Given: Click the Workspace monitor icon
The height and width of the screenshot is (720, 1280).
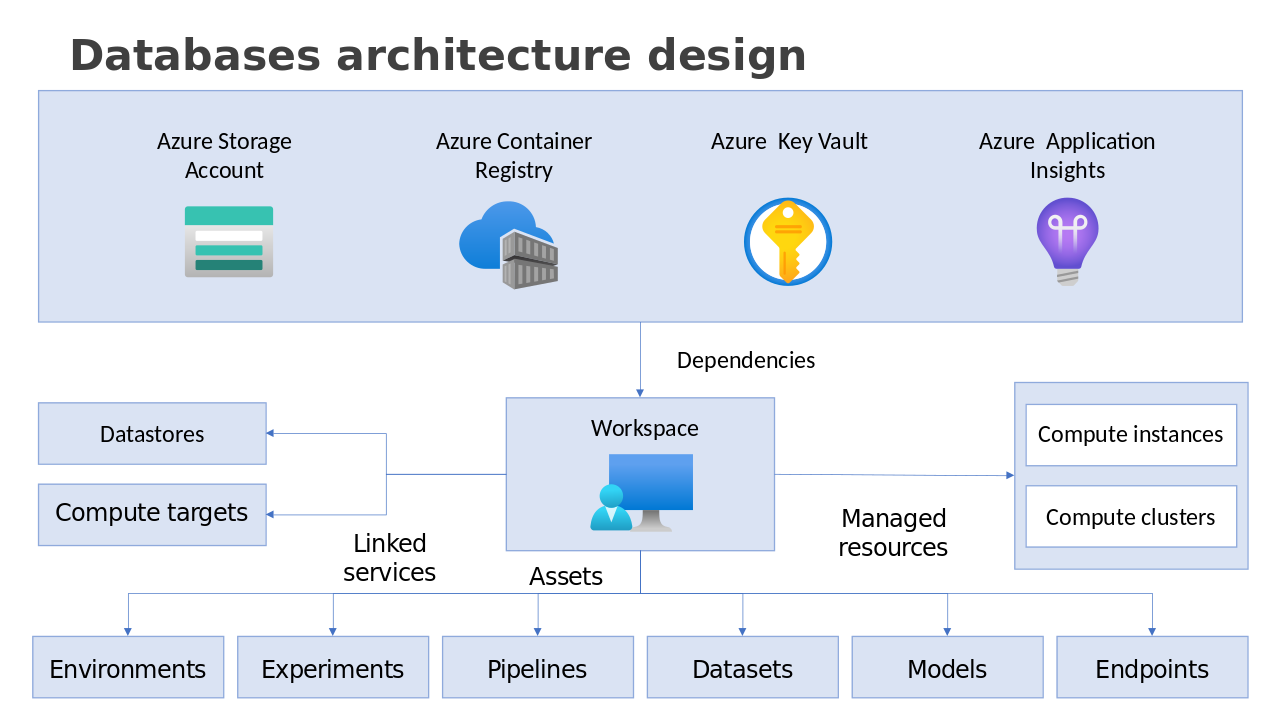Looking at the screenshot, I should click(641, 492).
